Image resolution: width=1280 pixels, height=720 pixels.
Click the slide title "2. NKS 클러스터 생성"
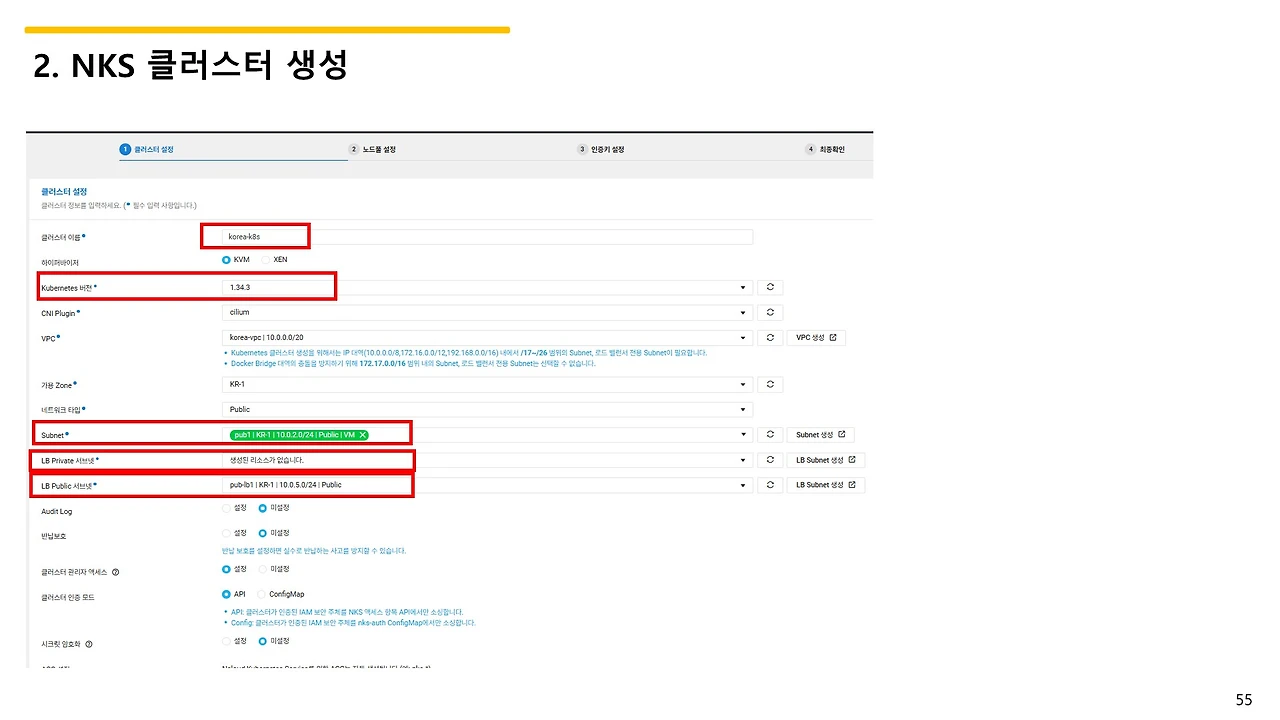(x=190, y=65)
